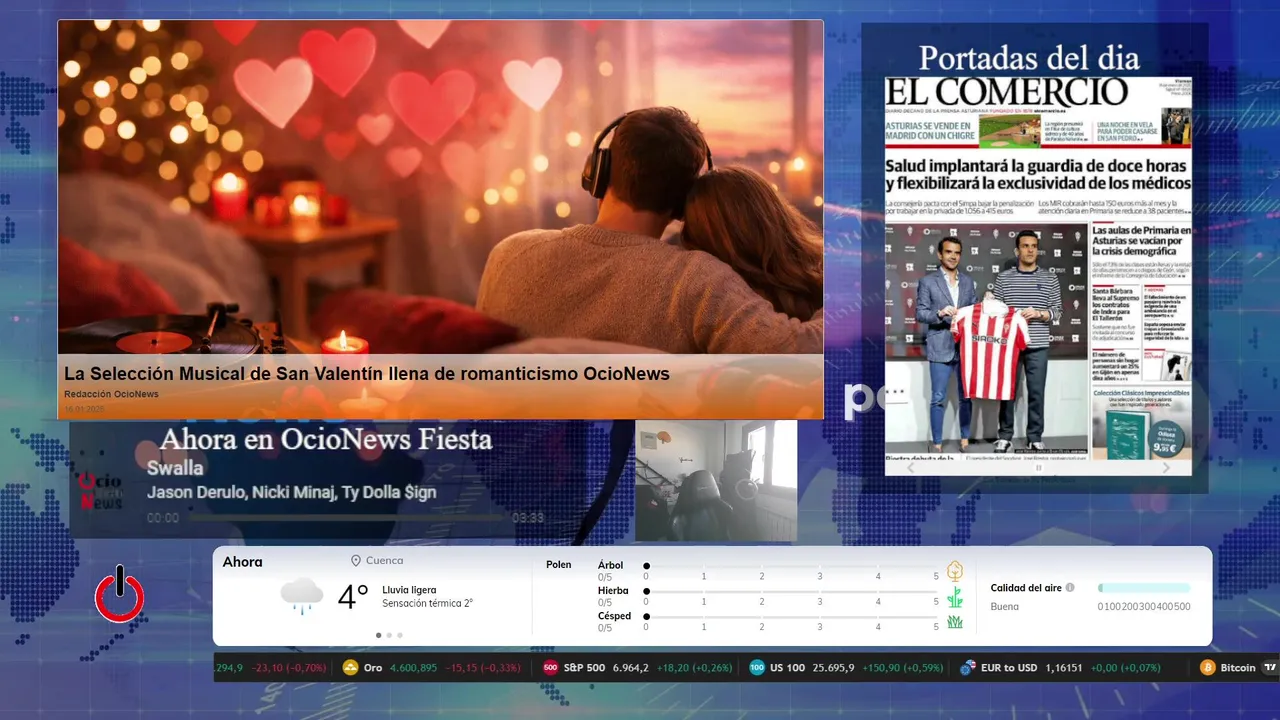
Task: Click the 'Lluvia ligera' weather description
Action: [409, 590]
